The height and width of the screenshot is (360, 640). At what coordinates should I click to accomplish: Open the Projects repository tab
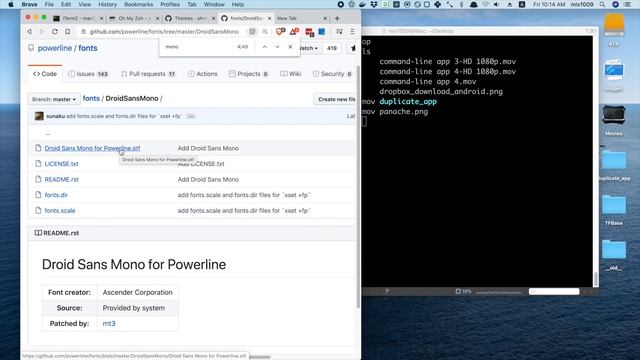click(x=248, y=74)
